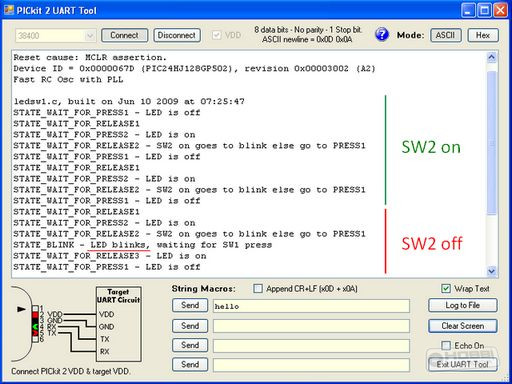Click the 'Fast RC Osc with PLL' line
The height and width of the screenshot is (384, 512).
point(68,79)
